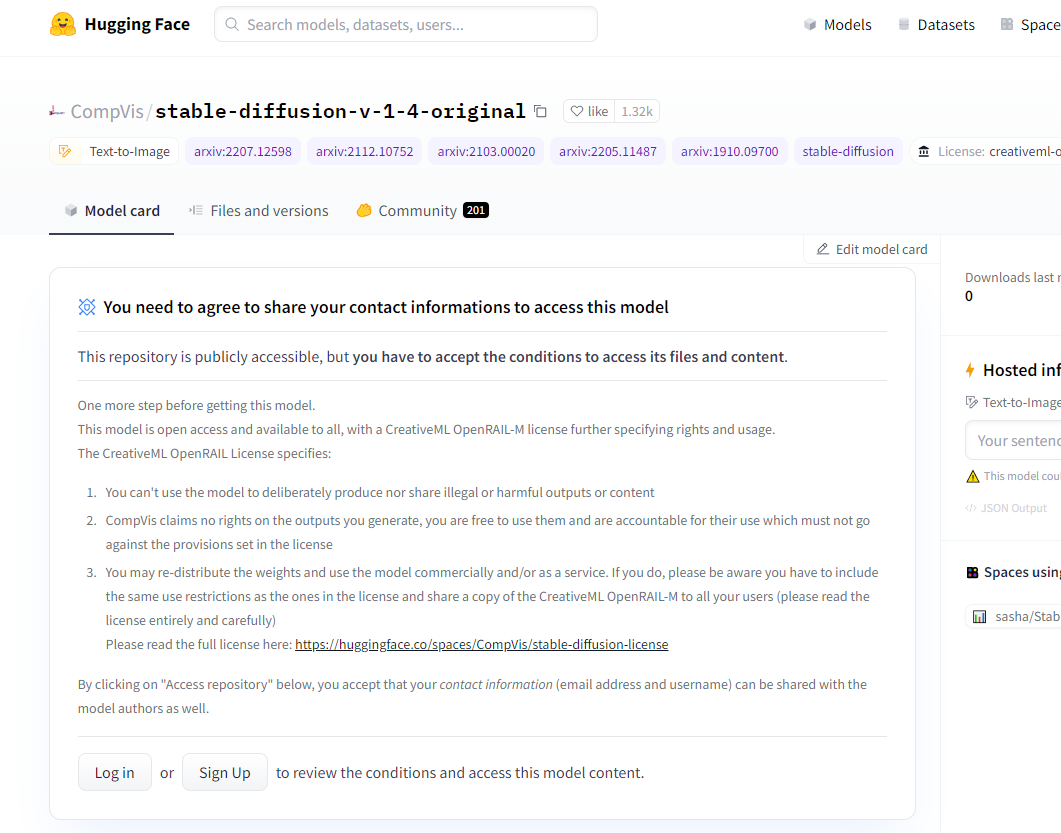Click the Text-to-Image icon in inference widget
The height and width of the screenshot is (833, 1061).
click(972, 403)
